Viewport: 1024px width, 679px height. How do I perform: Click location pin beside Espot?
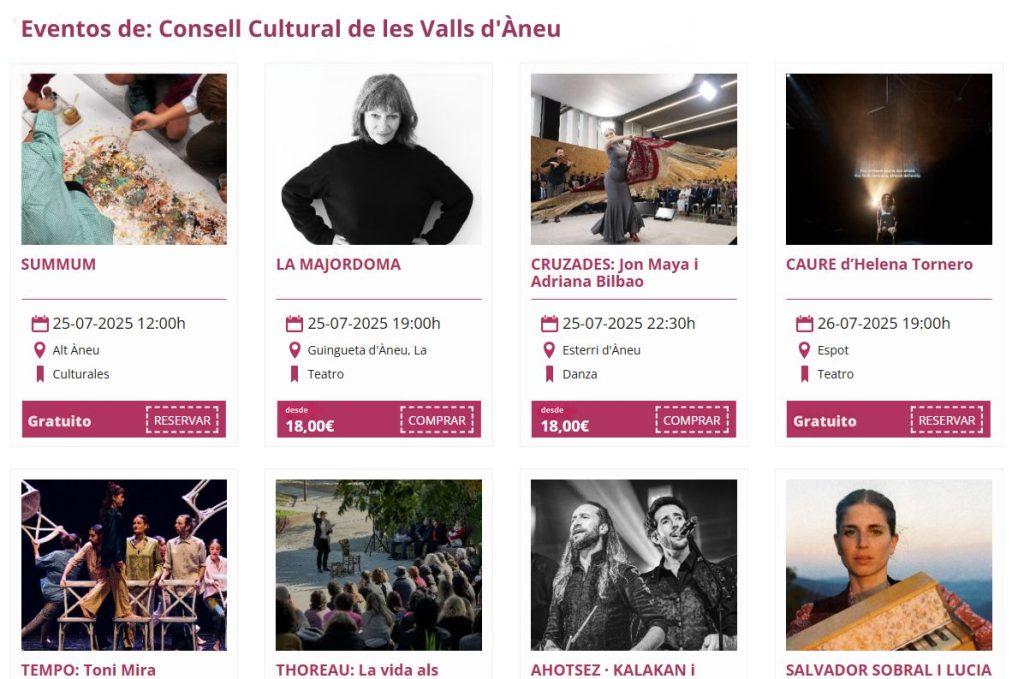805,350
